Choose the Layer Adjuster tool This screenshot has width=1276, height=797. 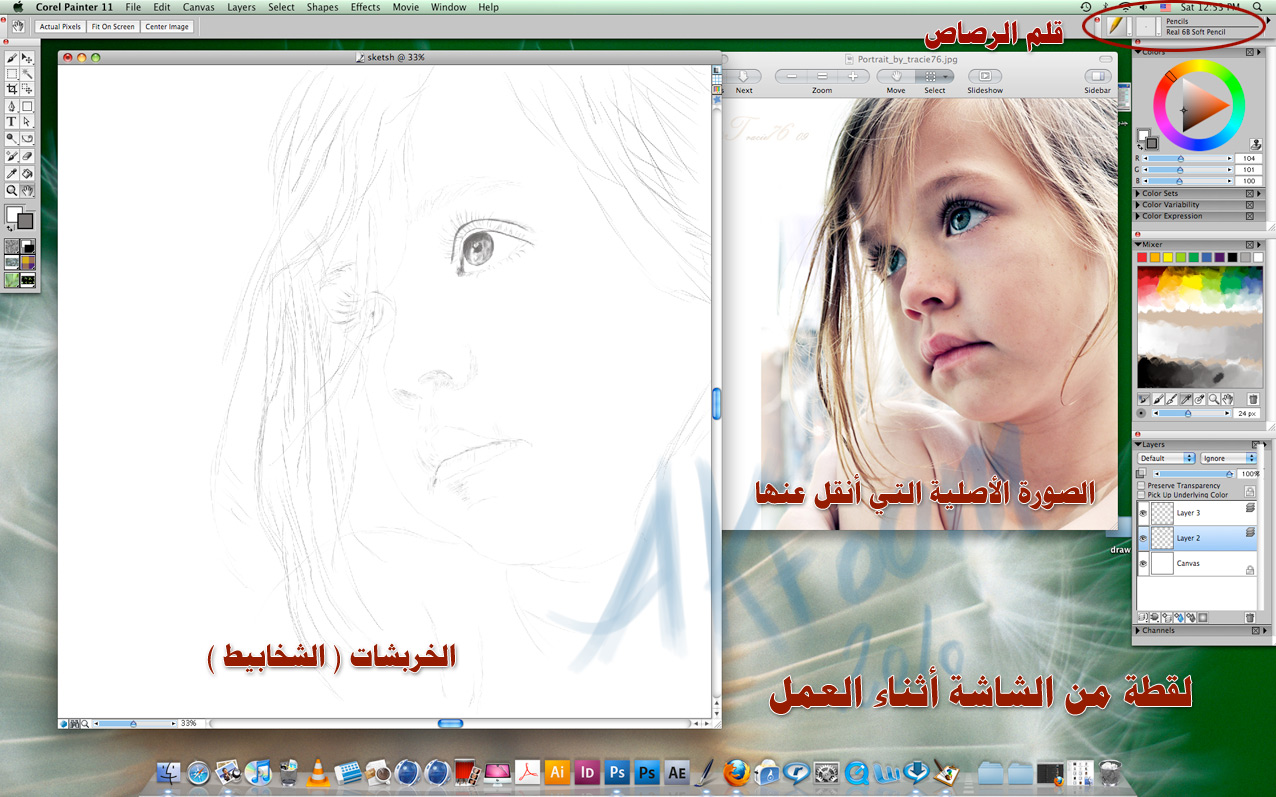point(27,59)
